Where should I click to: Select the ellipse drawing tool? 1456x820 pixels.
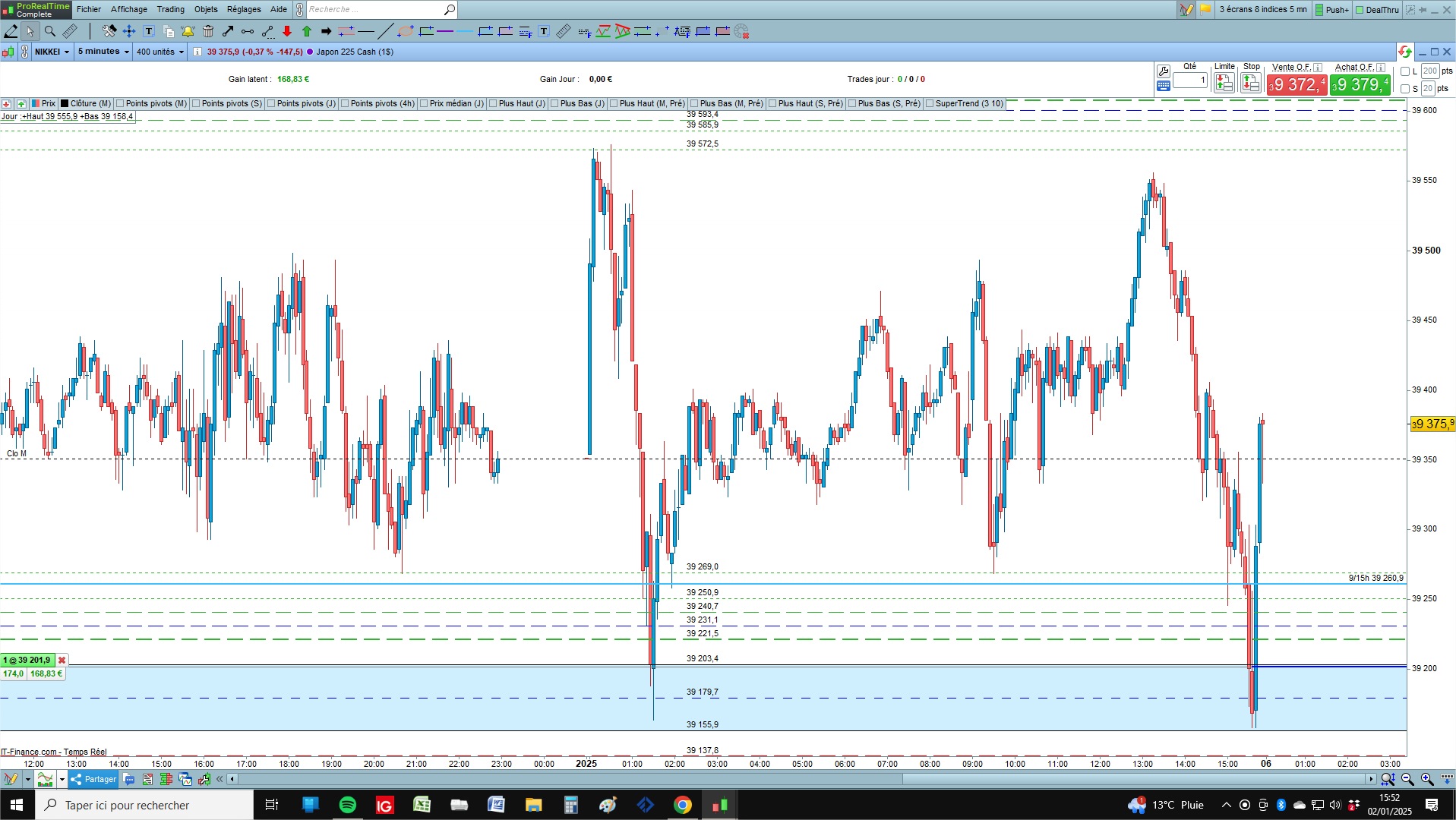tap(406, 31)
